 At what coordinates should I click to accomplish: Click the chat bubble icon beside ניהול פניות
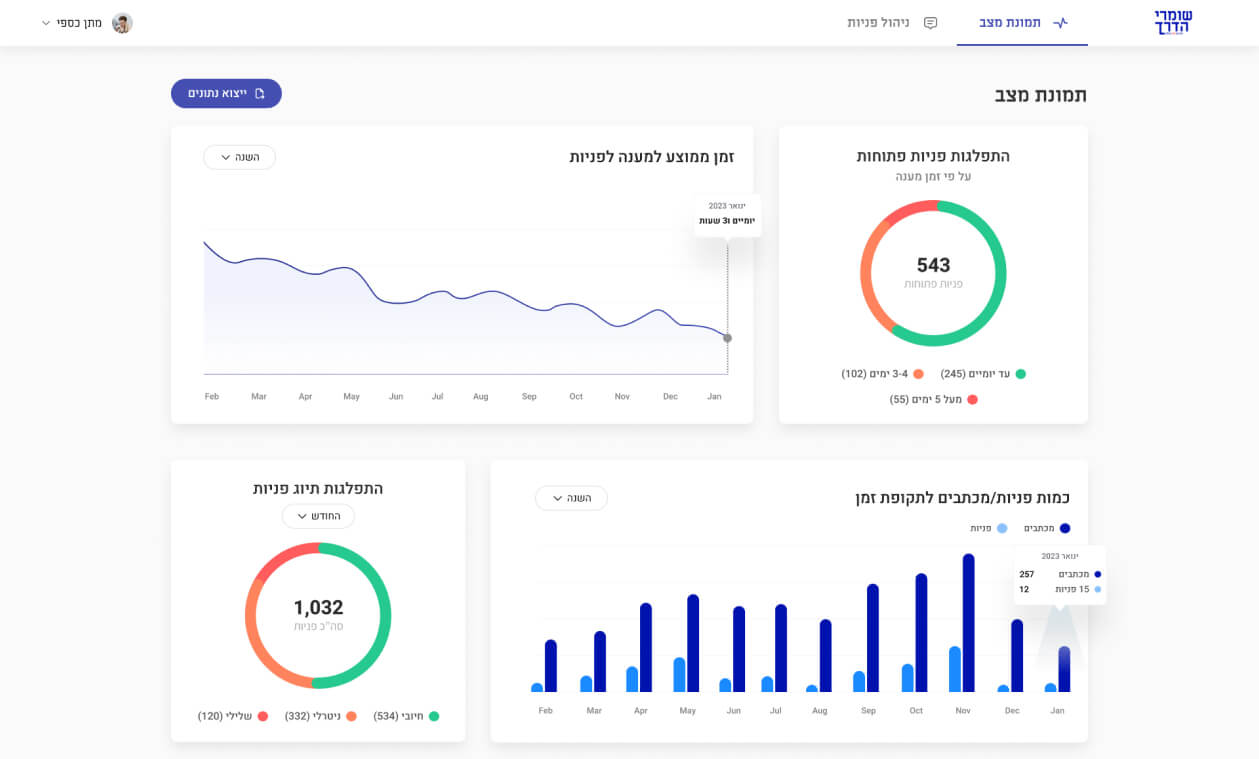click(930, 23)
